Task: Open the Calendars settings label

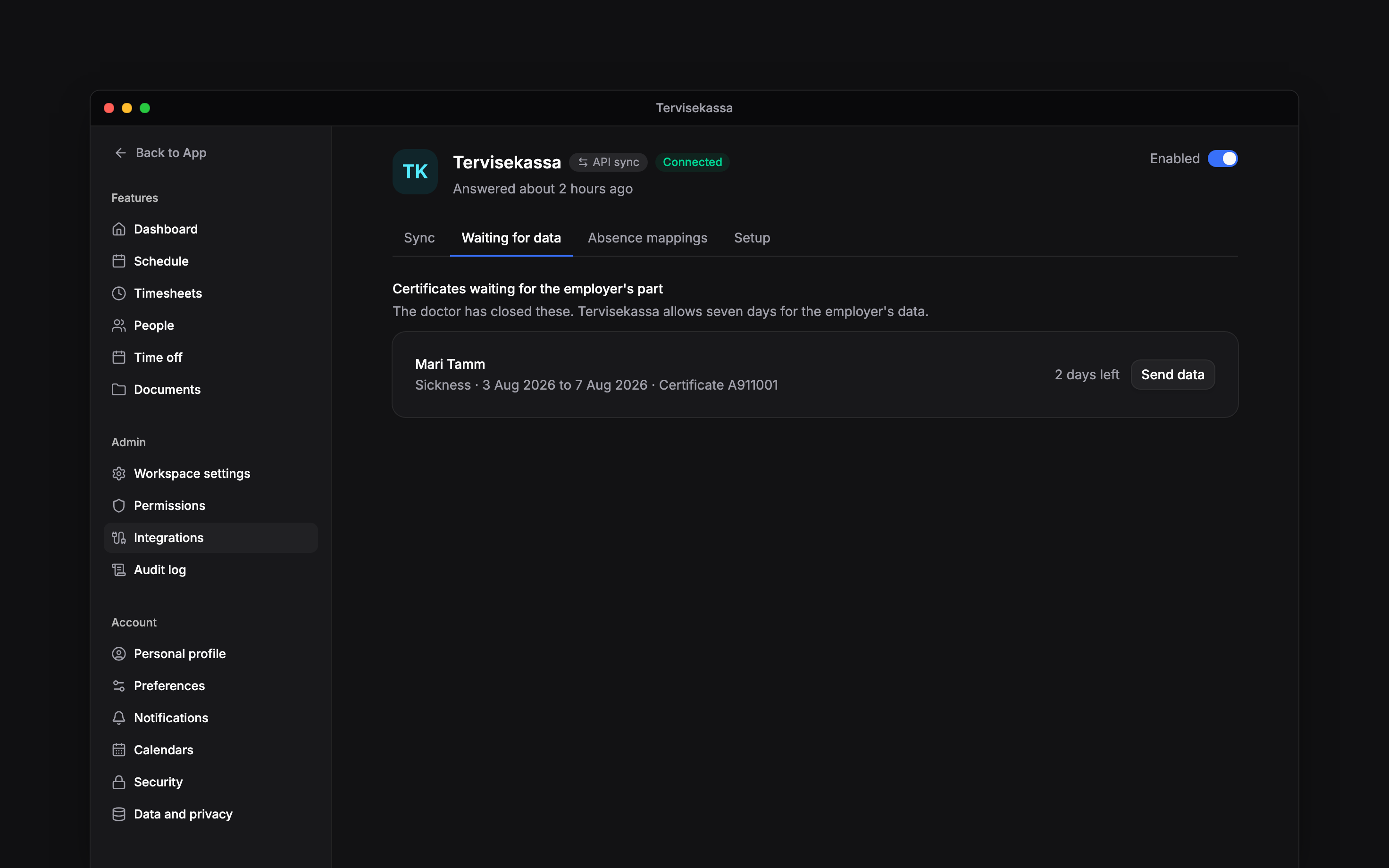Action: (164, 751)
